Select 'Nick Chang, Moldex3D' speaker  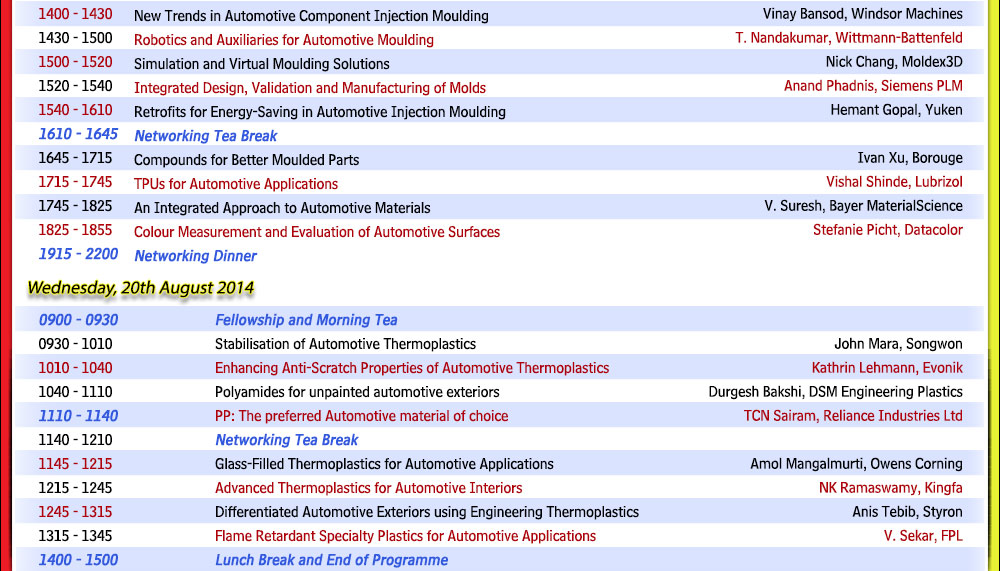click(894, 62)
